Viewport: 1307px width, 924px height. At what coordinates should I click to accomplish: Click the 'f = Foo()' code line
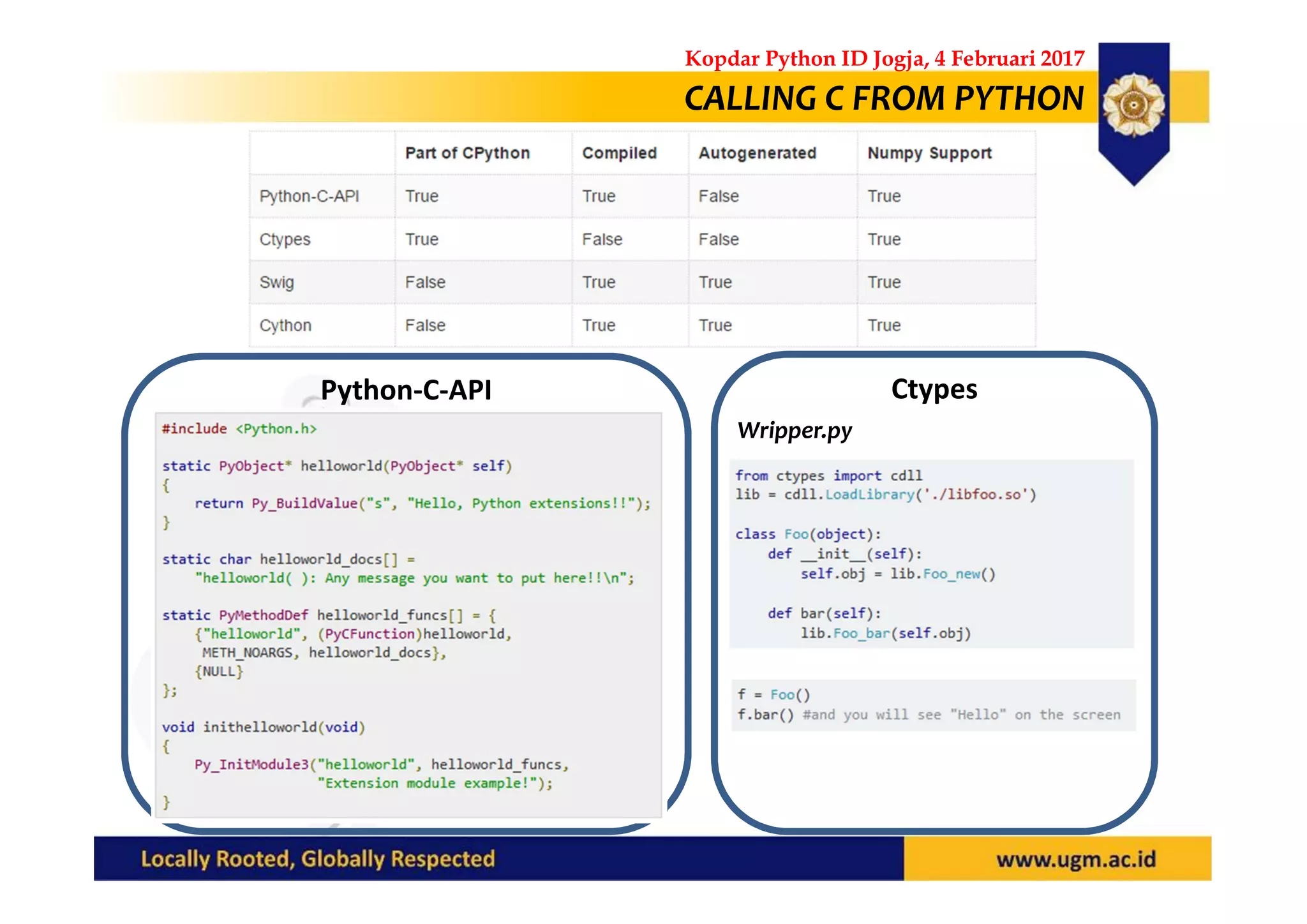click(x=773, y=695)
